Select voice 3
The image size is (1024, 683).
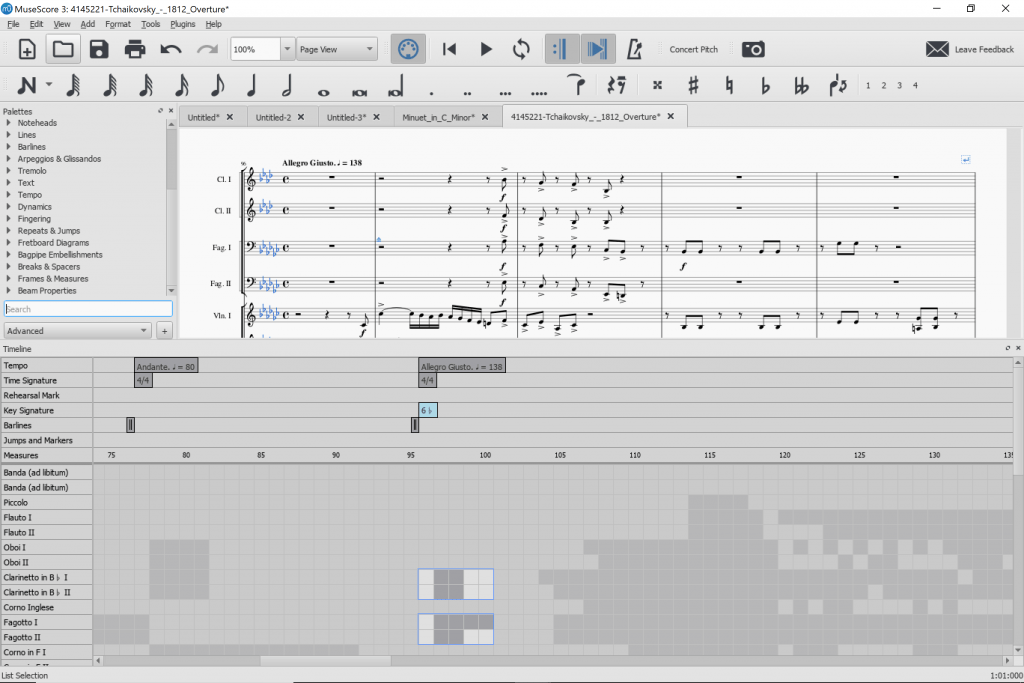pyautogui.click(x=899, y=86)
